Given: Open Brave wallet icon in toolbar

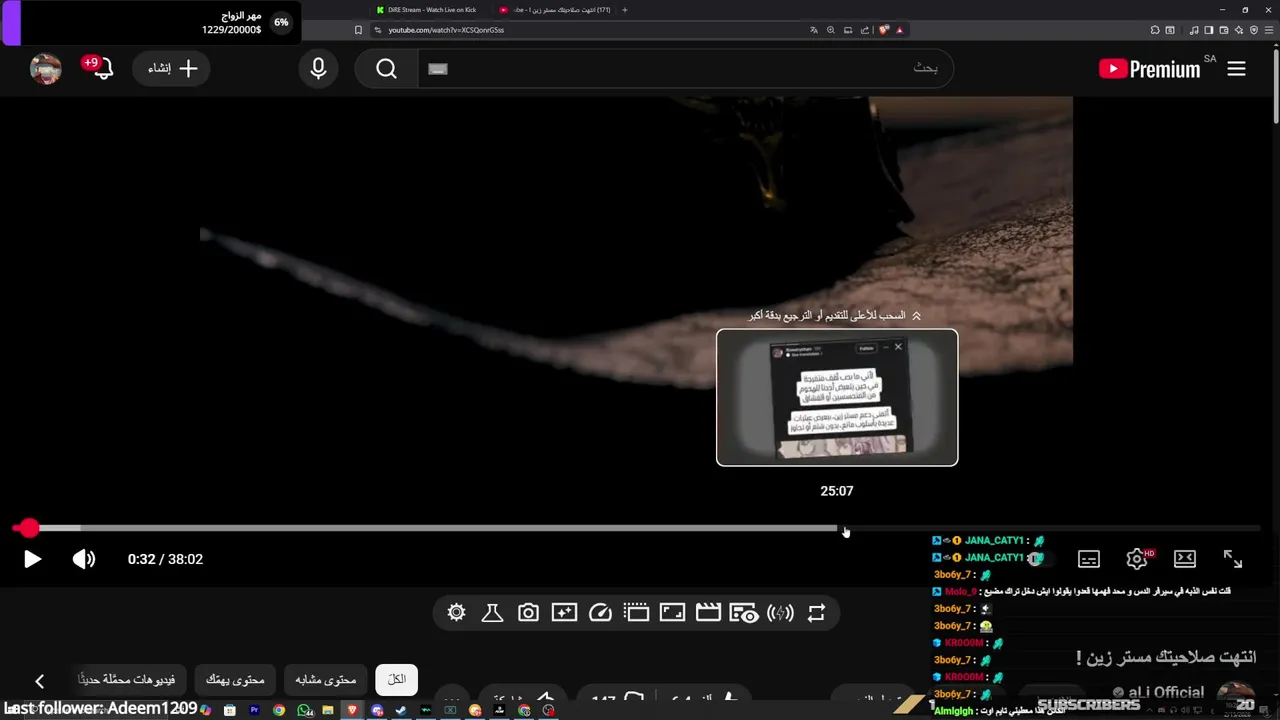Looking at the screenshot, I should [1223, 30].
